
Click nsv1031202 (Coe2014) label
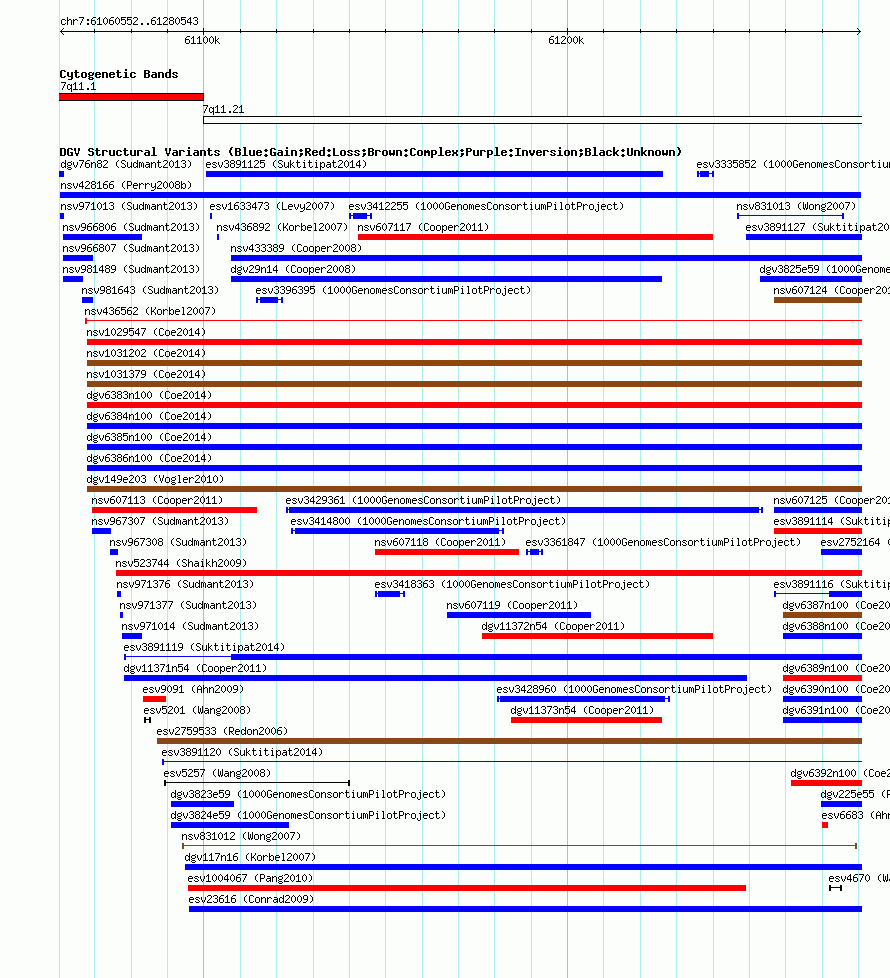tap(146, 353)
